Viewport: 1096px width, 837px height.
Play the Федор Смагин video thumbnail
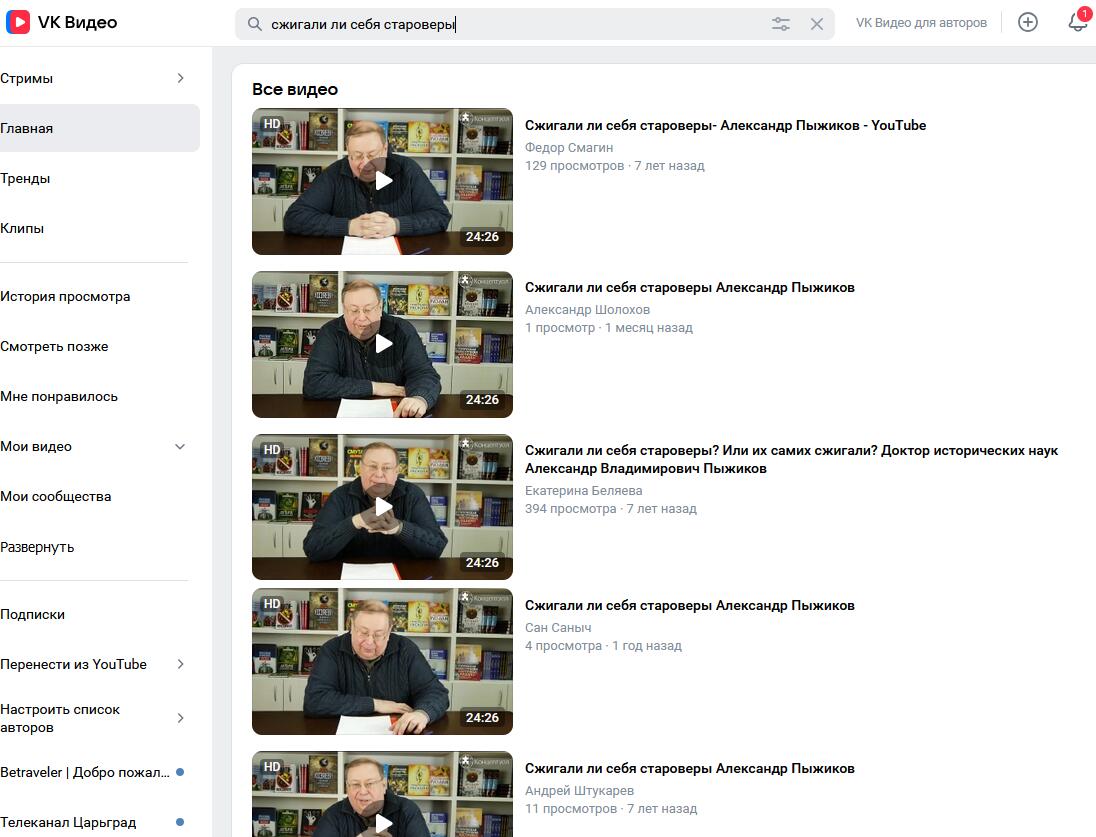point(382,181)
